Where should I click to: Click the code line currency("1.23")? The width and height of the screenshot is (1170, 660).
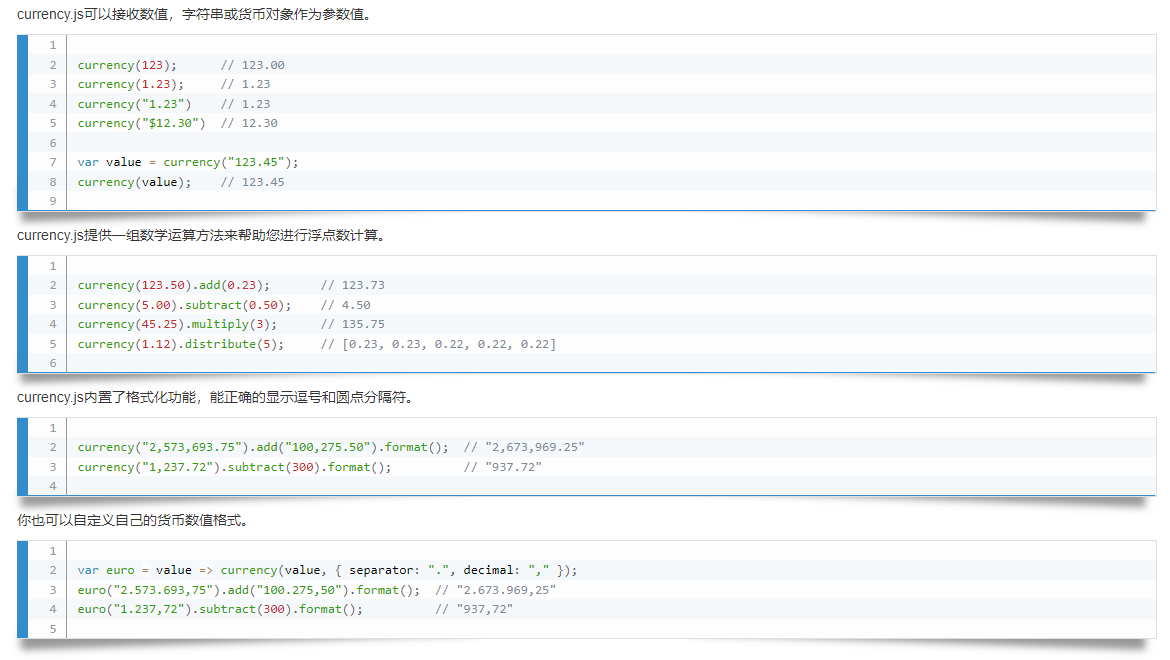pos(134,104)
